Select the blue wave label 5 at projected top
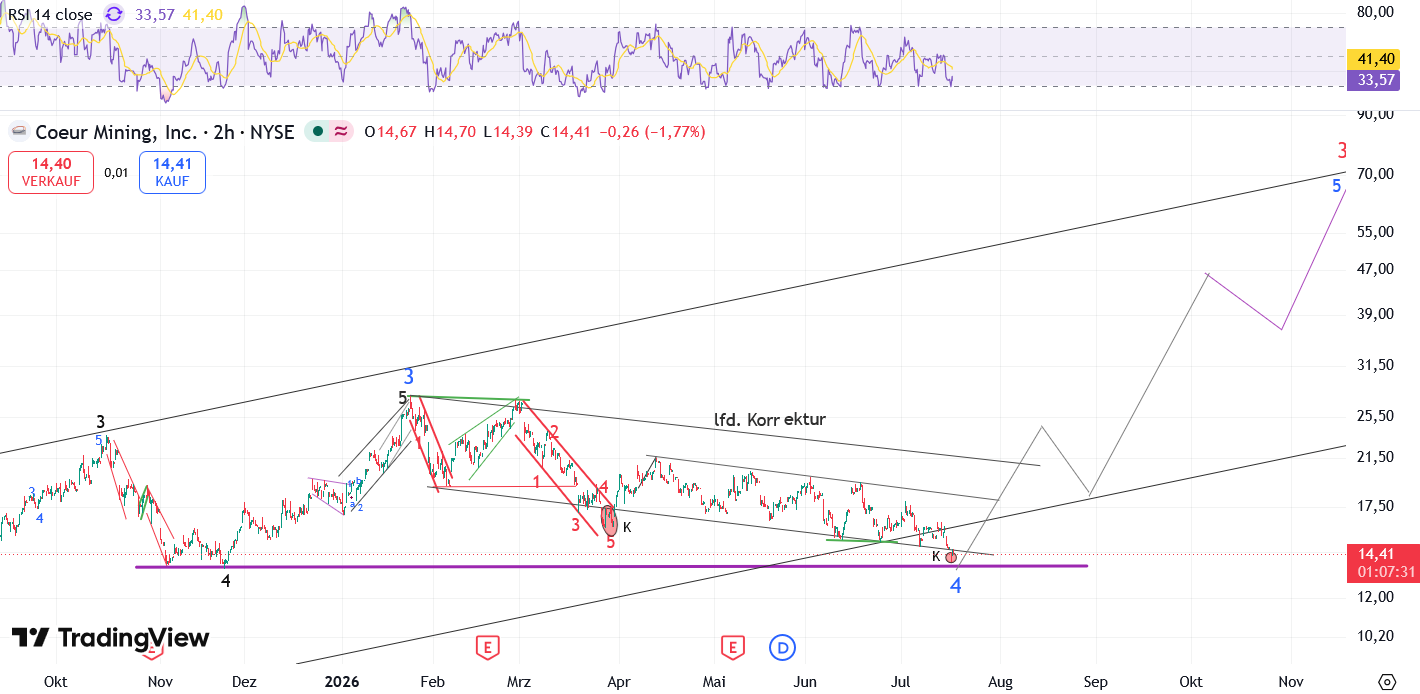 tap(1337, 186)
